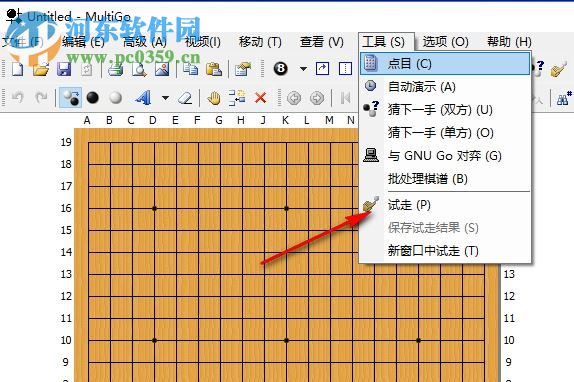Create a new game record
The image size is (574, 382).
17,69
